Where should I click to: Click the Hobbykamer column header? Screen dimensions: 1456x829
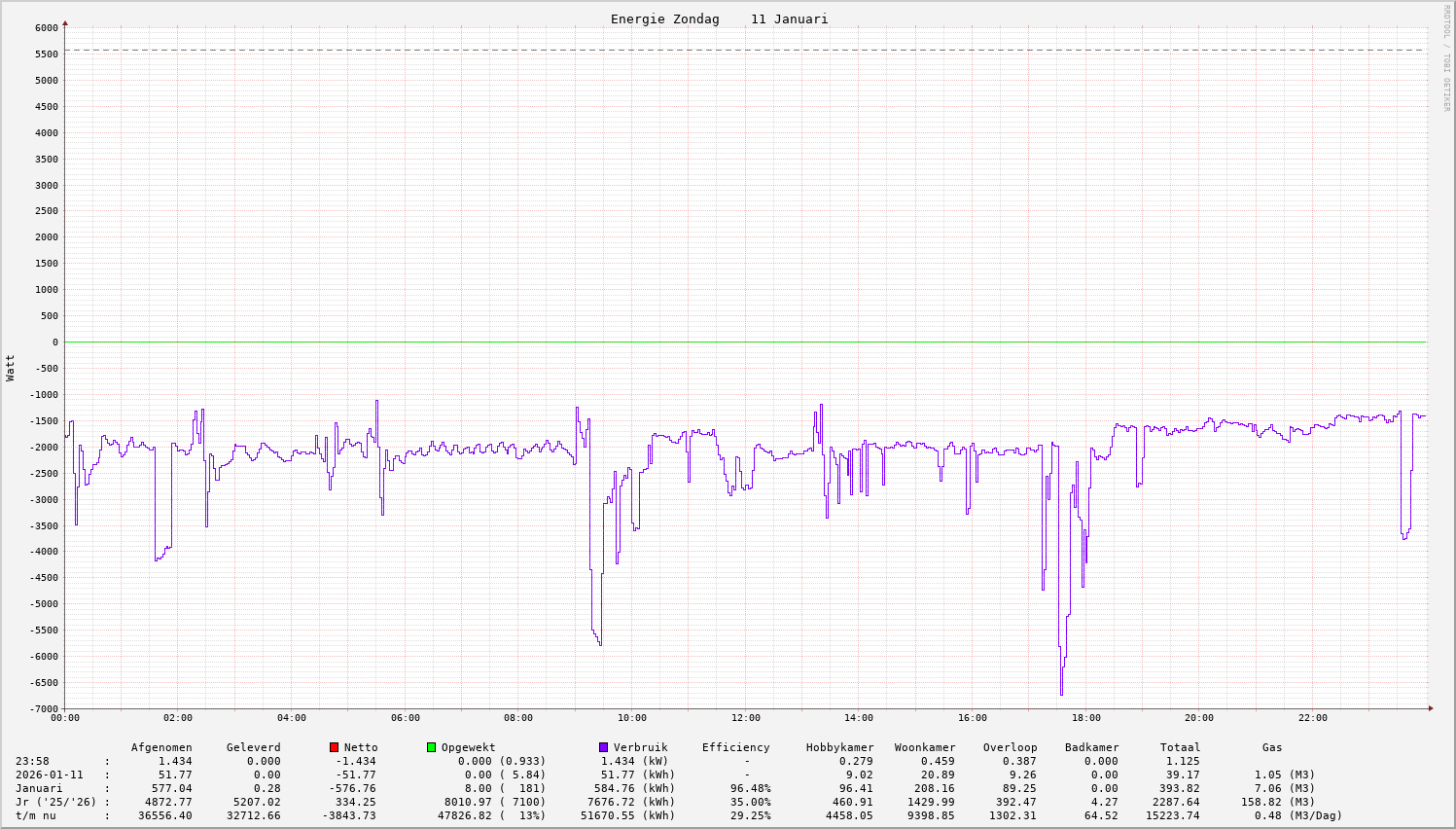point(839,748)
